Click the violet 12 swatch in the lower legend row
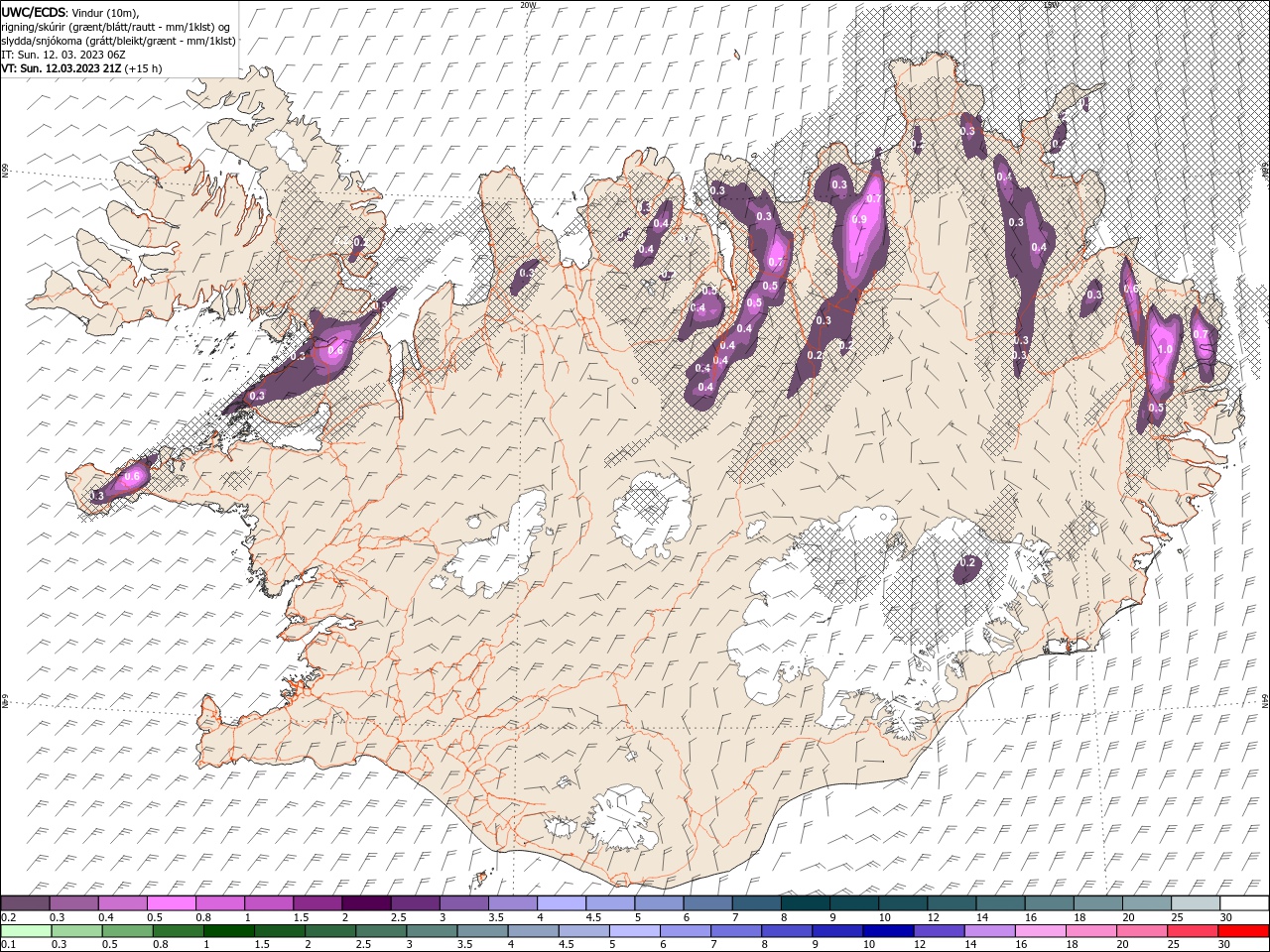 point(940,931)
